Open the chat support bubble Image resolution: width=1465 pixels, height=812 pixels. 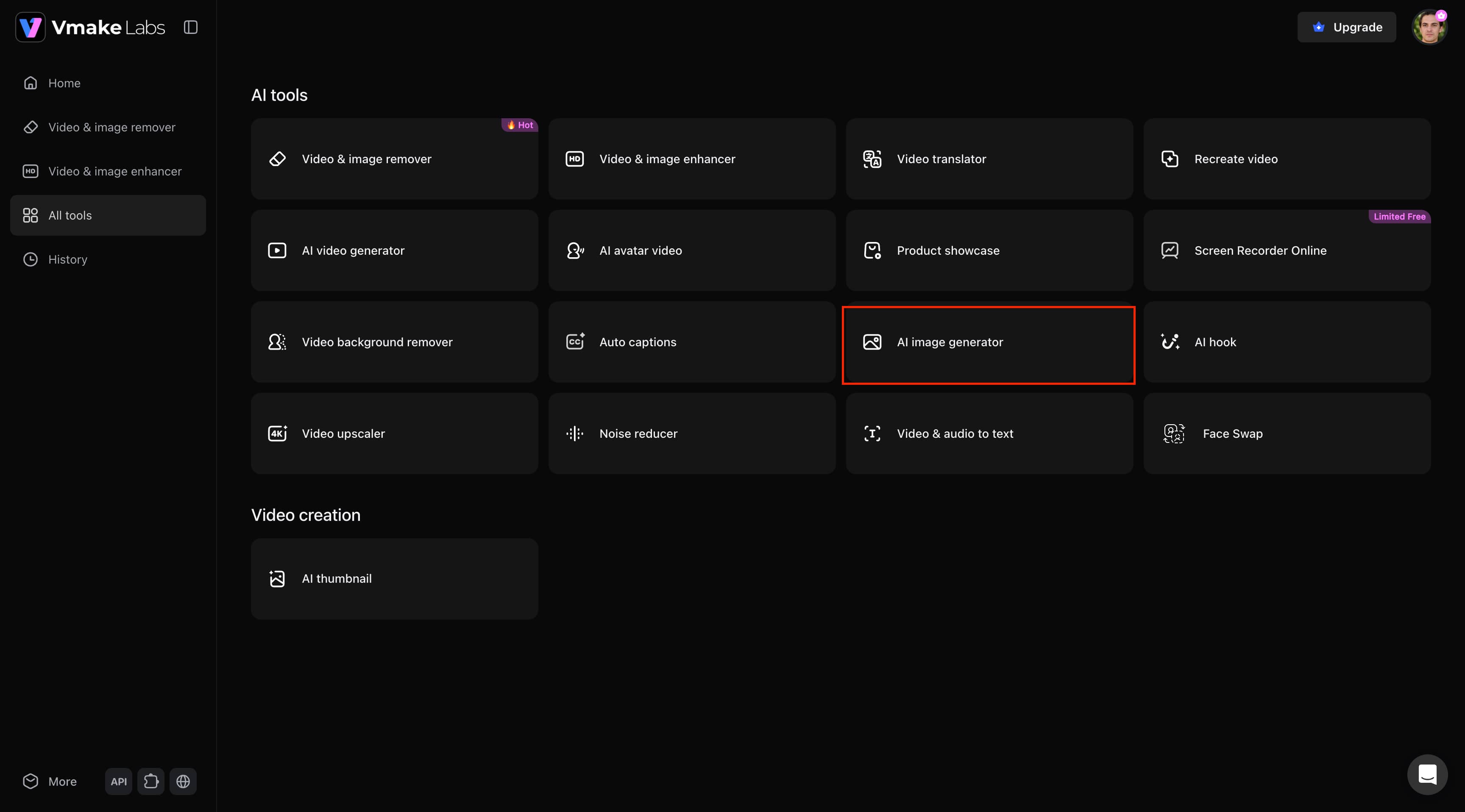[x=1427, y=774]
